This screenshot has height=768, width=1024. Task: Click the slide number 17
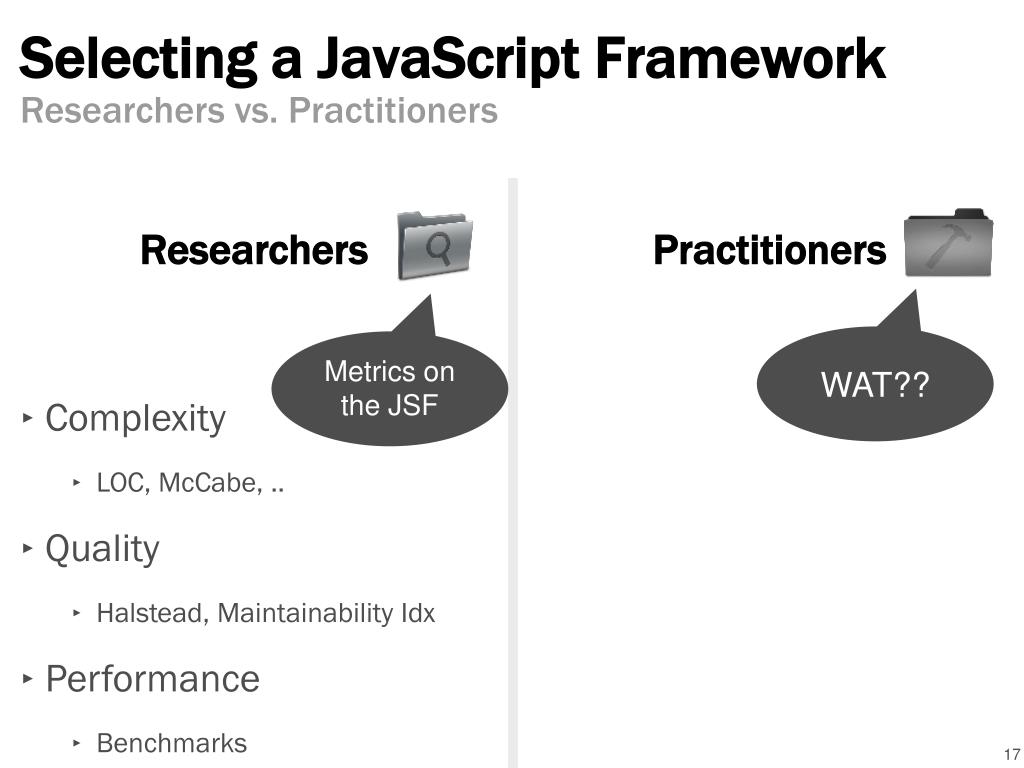[x=1012, y=754]
